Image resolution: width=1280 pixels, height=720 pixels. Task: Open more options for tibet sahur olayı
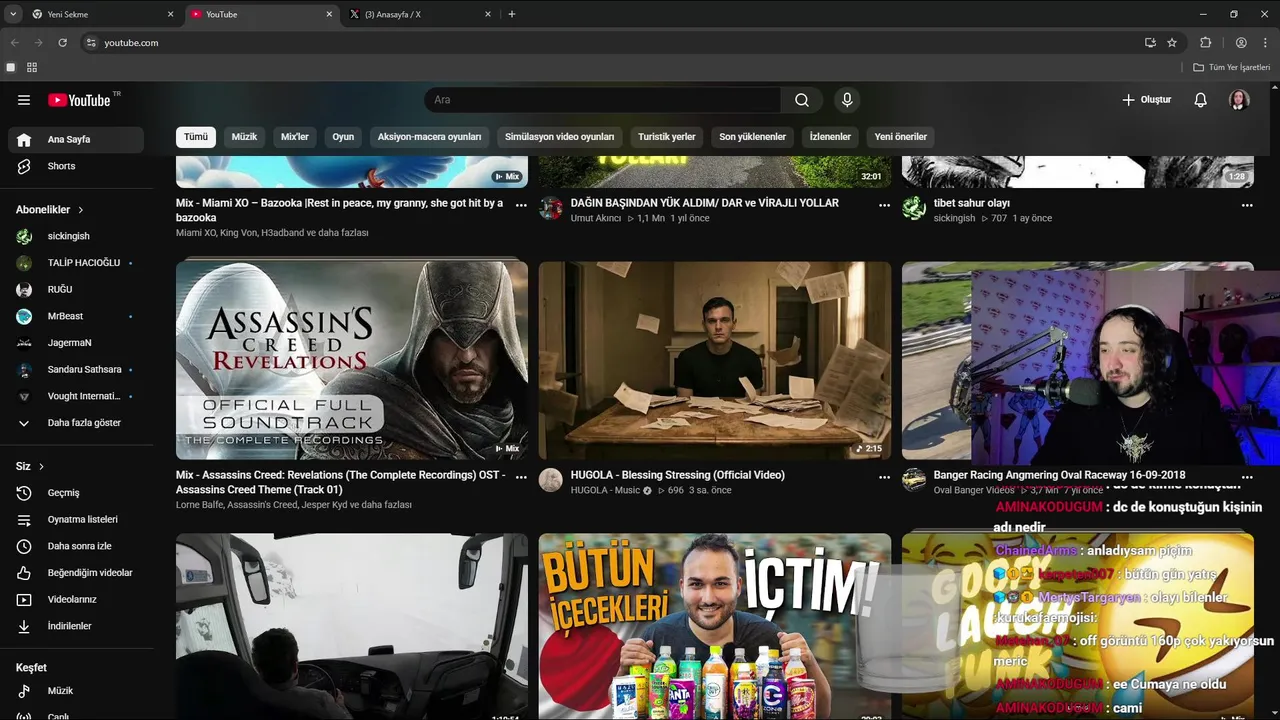pyautogui.click(x=1247, y=205)
